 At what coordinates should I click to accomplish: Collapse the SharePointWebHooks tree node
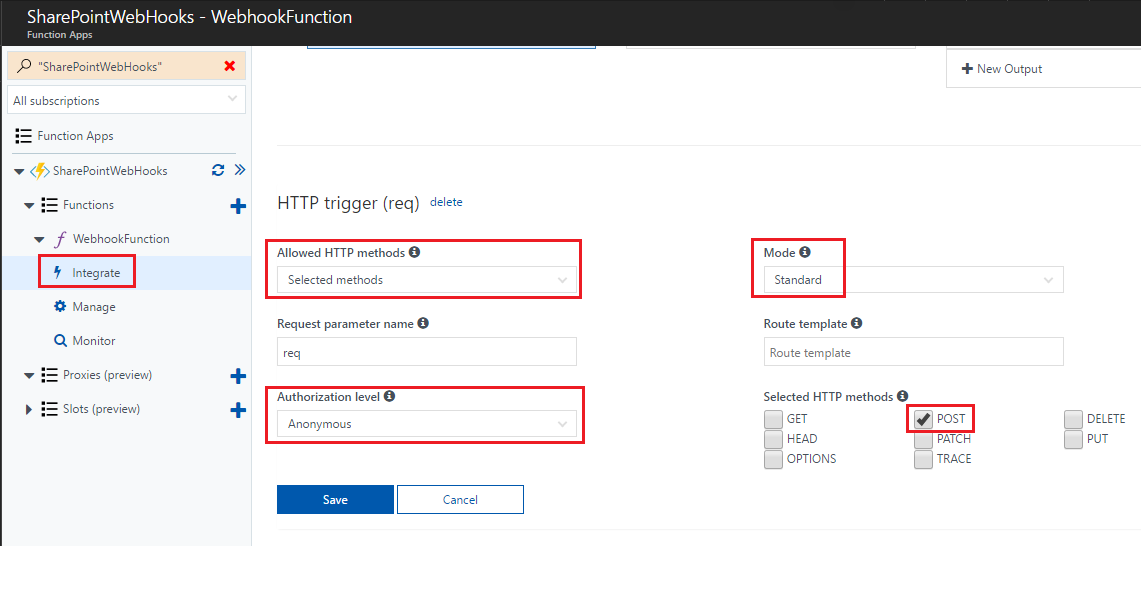(19, 172)
